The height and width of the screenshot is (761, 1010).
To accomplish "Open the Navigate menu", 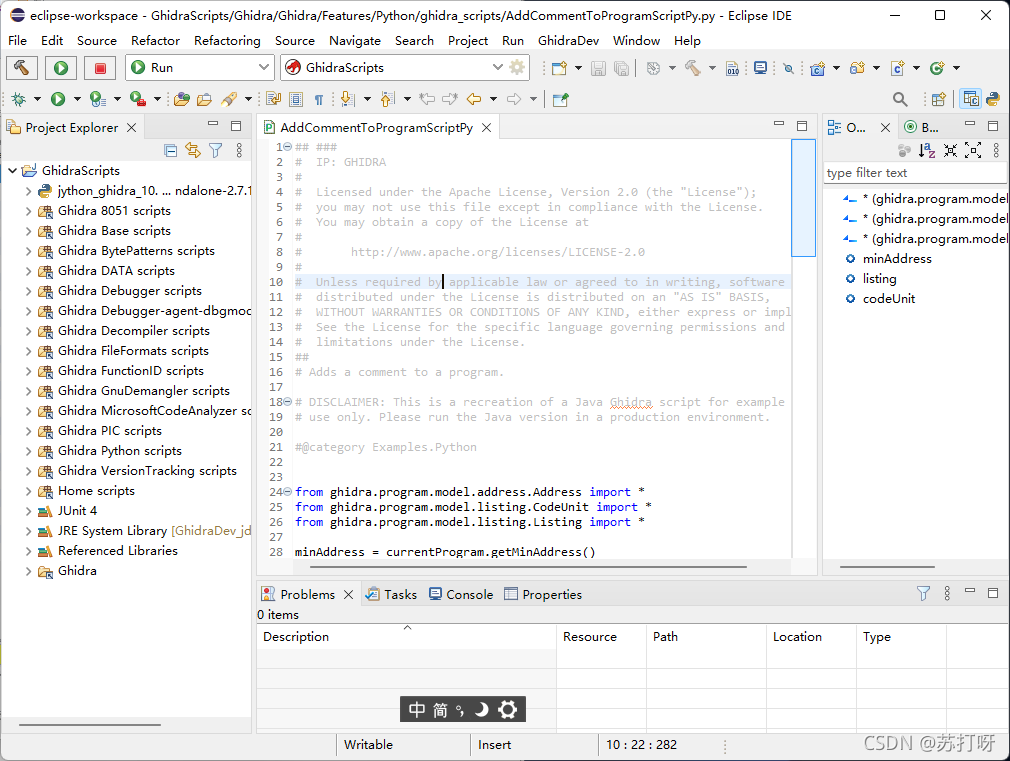I will pyautogui.click(x=355, y=41).
